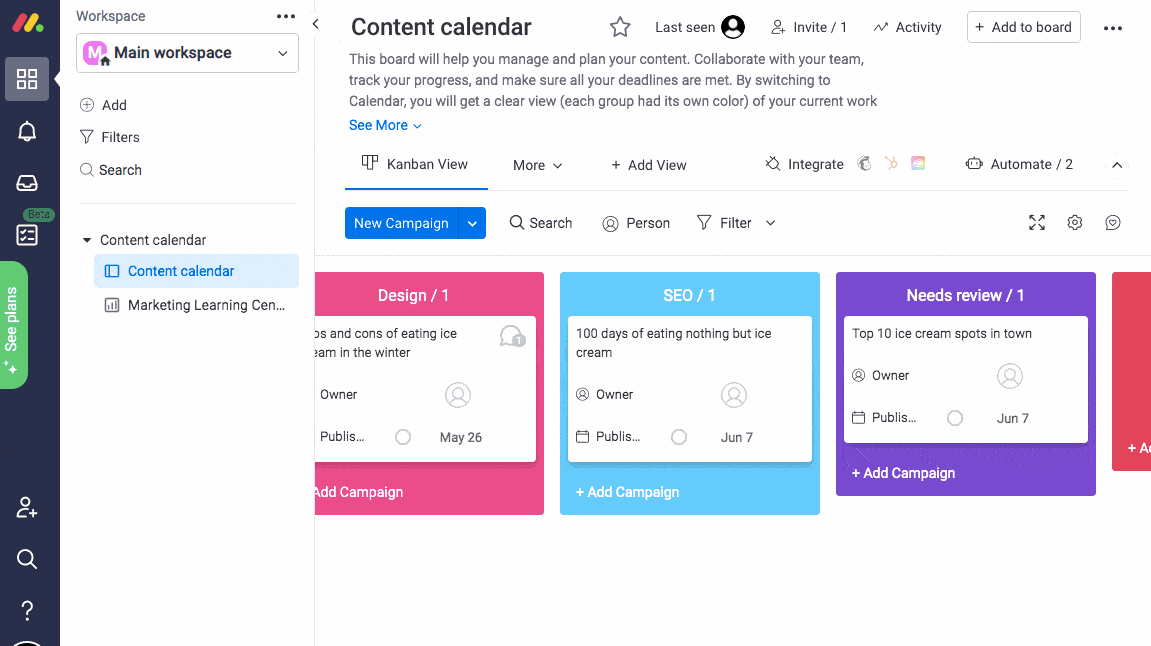Toggle status circle on Design card
The width and height of the screenshot is (1151, 646).
403,437
